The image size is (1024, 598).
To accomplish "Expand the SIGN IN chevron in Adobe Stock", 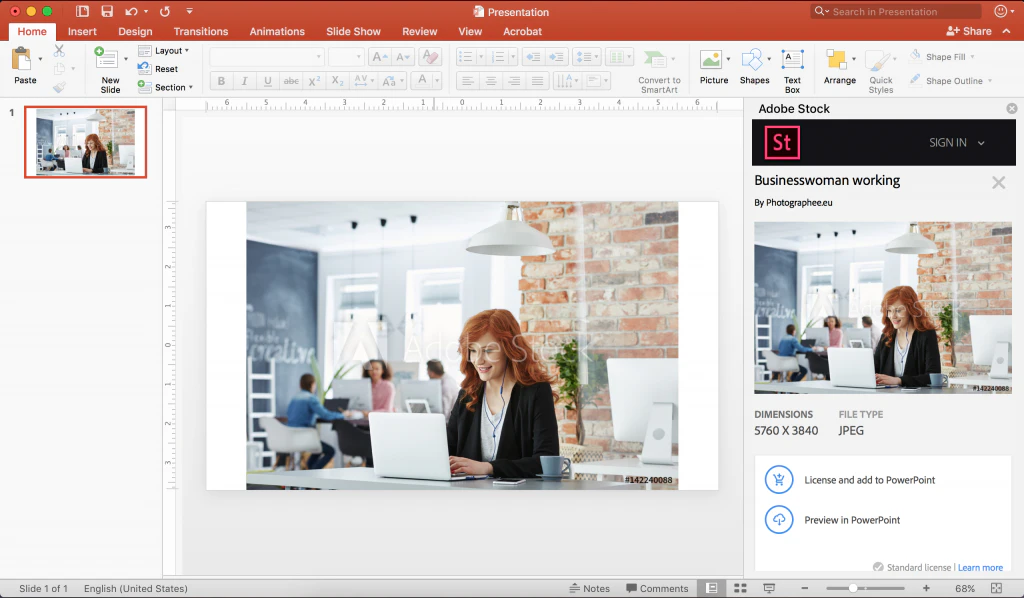I will coord(981,143).
